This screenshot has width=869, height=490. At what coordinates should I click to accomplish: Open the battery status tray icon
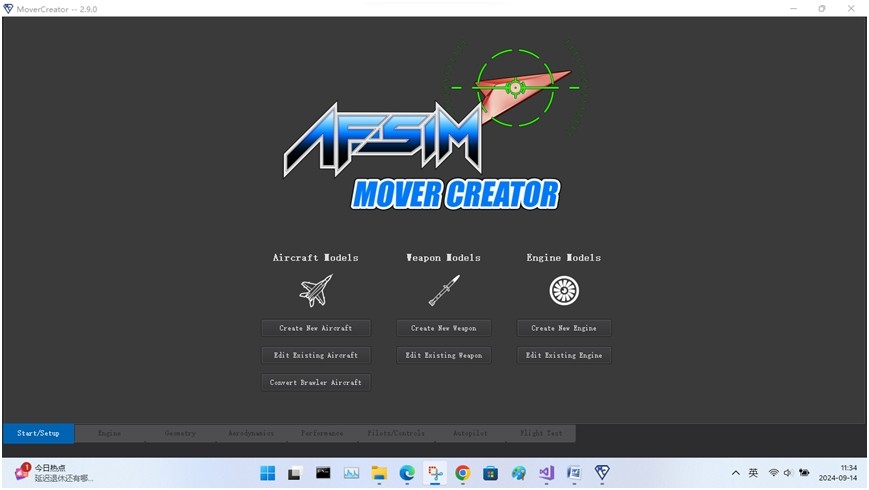(x=804, y=473)
